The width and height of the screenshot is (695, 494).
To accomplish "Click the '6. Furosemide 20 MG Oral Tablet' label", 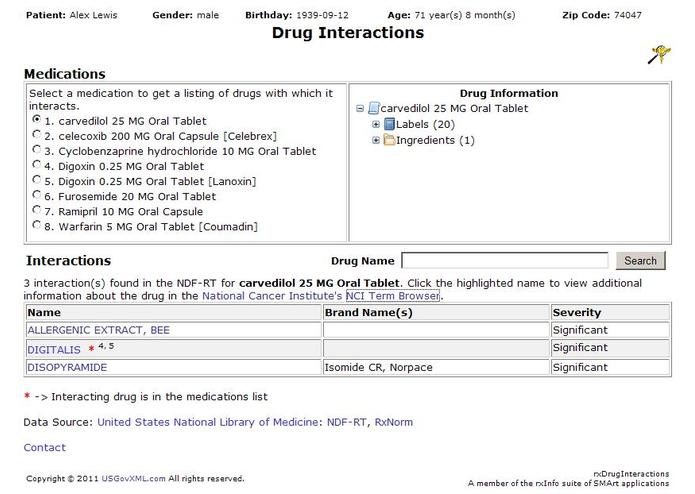I will pyautogui.click(x=130, y=197).
